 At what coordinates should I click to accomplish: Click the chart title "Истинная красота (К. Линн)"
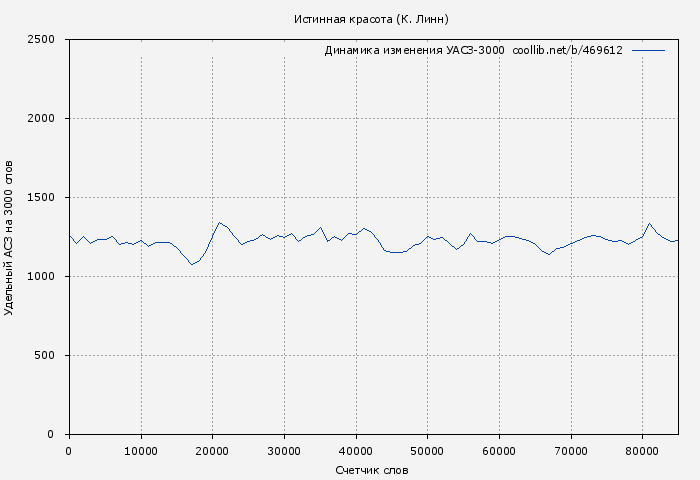pyautogui.click(x=371, y=19)
